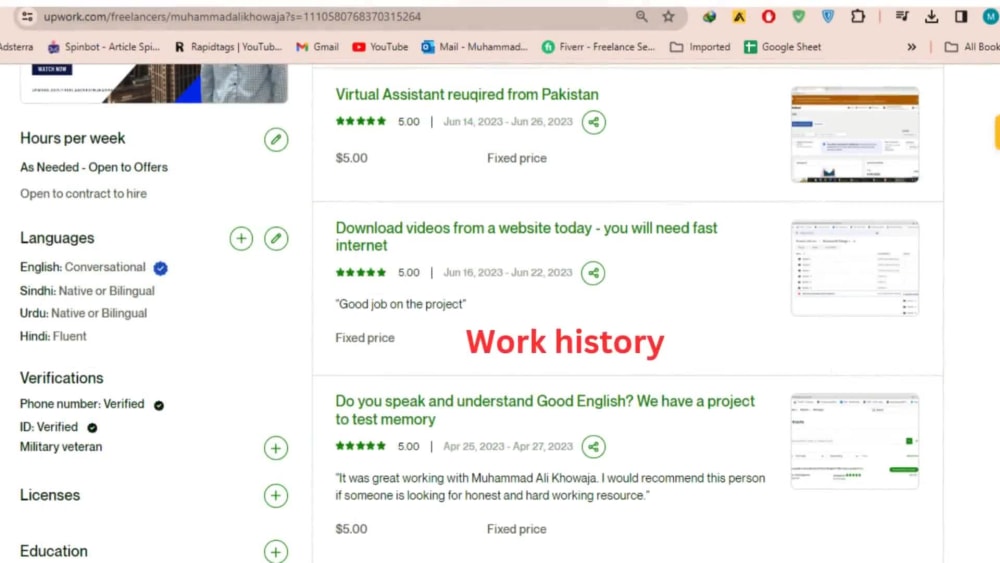Click five-star rating on Virtual Assistant job
Image resolution: width=1000 pixels, height=563 pixels.
point(361,121)
